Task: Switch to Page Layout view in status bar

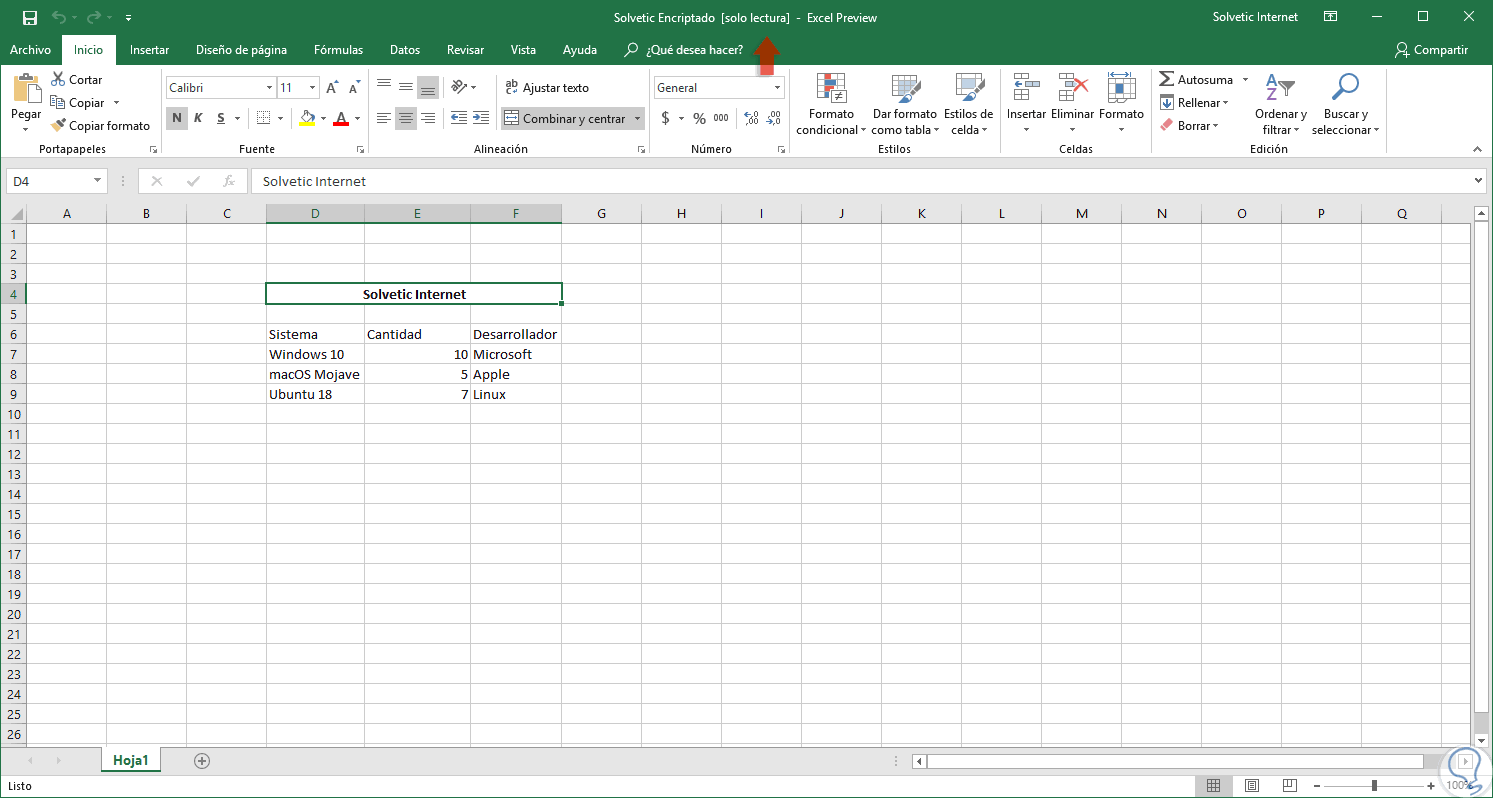Action: pos(1251,785)
